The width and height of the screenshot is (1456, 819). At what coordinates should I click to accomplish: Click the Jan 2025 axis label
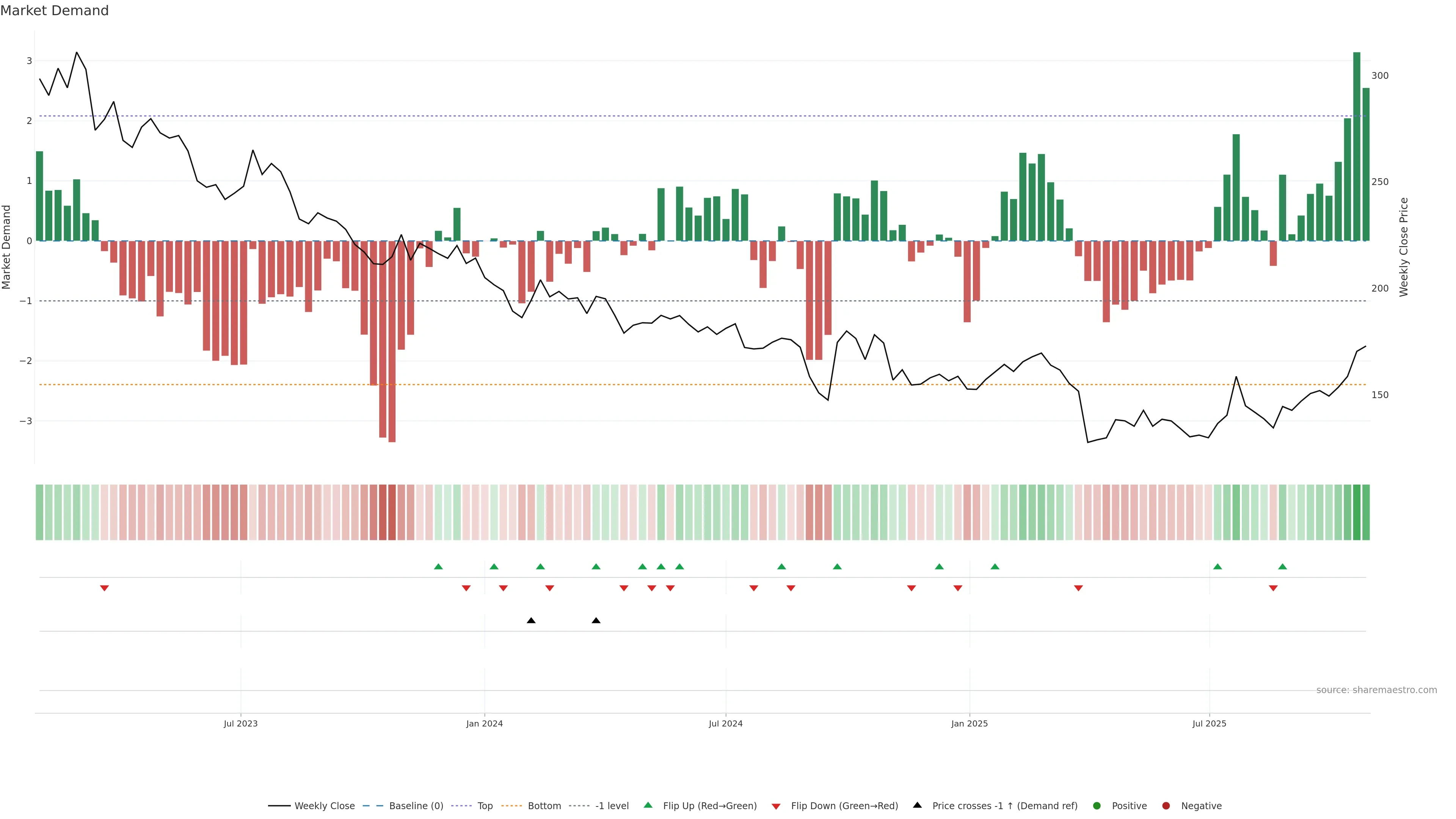[970, 723]
